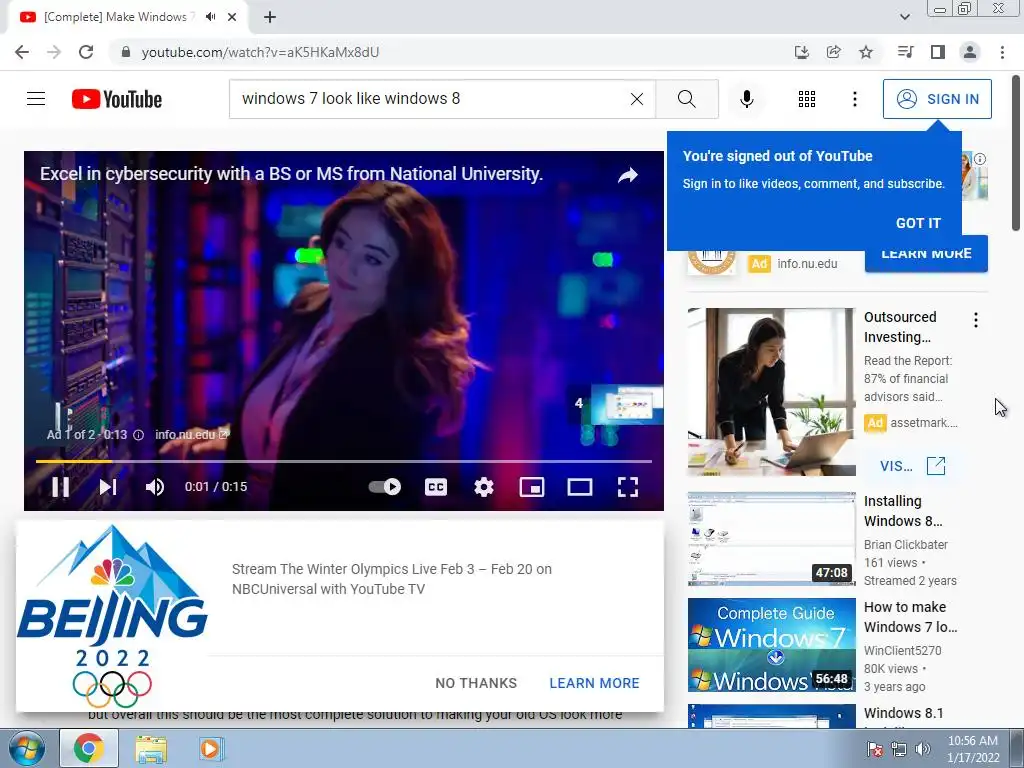Image resolution: width=1024 pixels, height=768 pixels.
Task: Open the tab search dropdown arrow
Action: click(904, 17)
